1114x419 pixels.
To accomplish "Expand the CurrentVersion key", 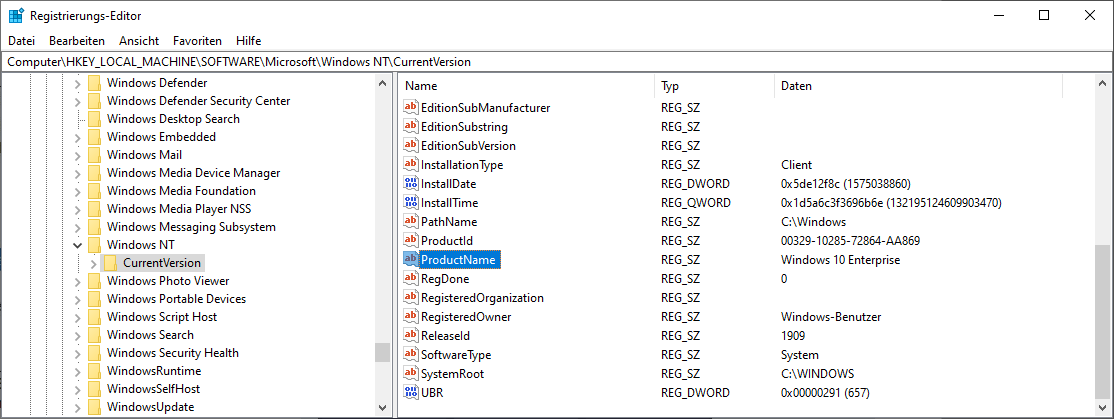I will click(94, 263).
